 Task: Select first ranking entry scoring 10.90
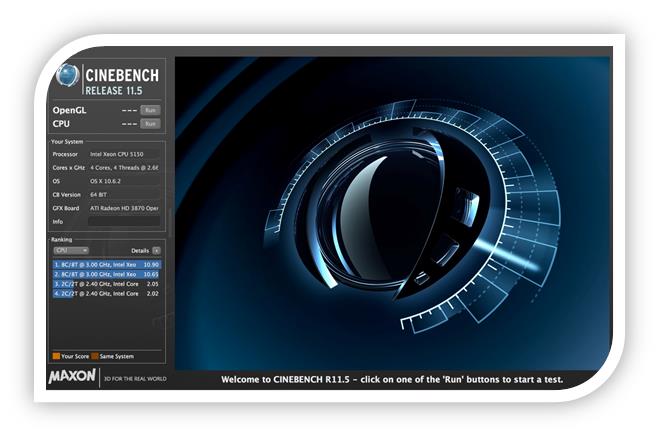click(x=106, y=264)
